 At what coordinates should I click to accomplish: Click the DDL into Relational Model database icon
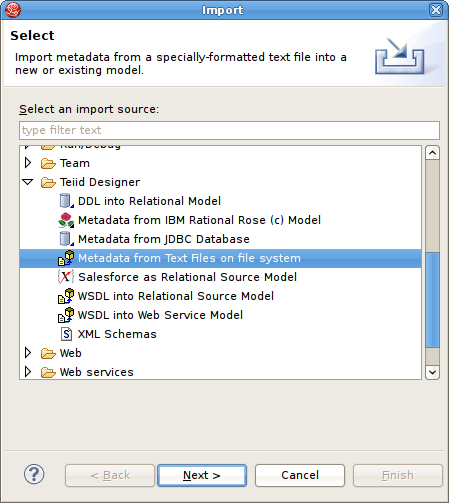pyautogui.click(x=66, y=201)
